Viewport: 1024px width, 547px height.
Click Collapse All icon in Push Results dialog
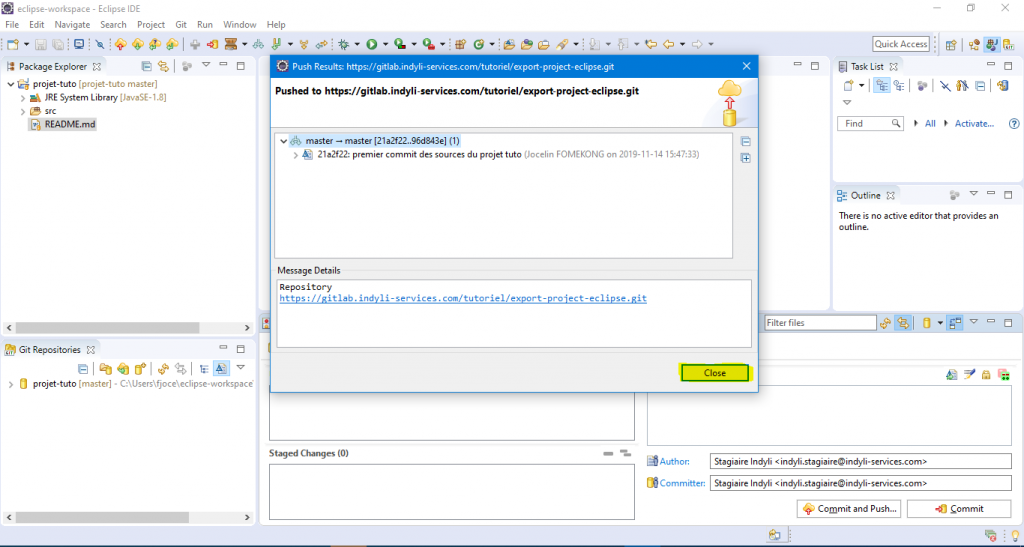[x=746, y=142]
